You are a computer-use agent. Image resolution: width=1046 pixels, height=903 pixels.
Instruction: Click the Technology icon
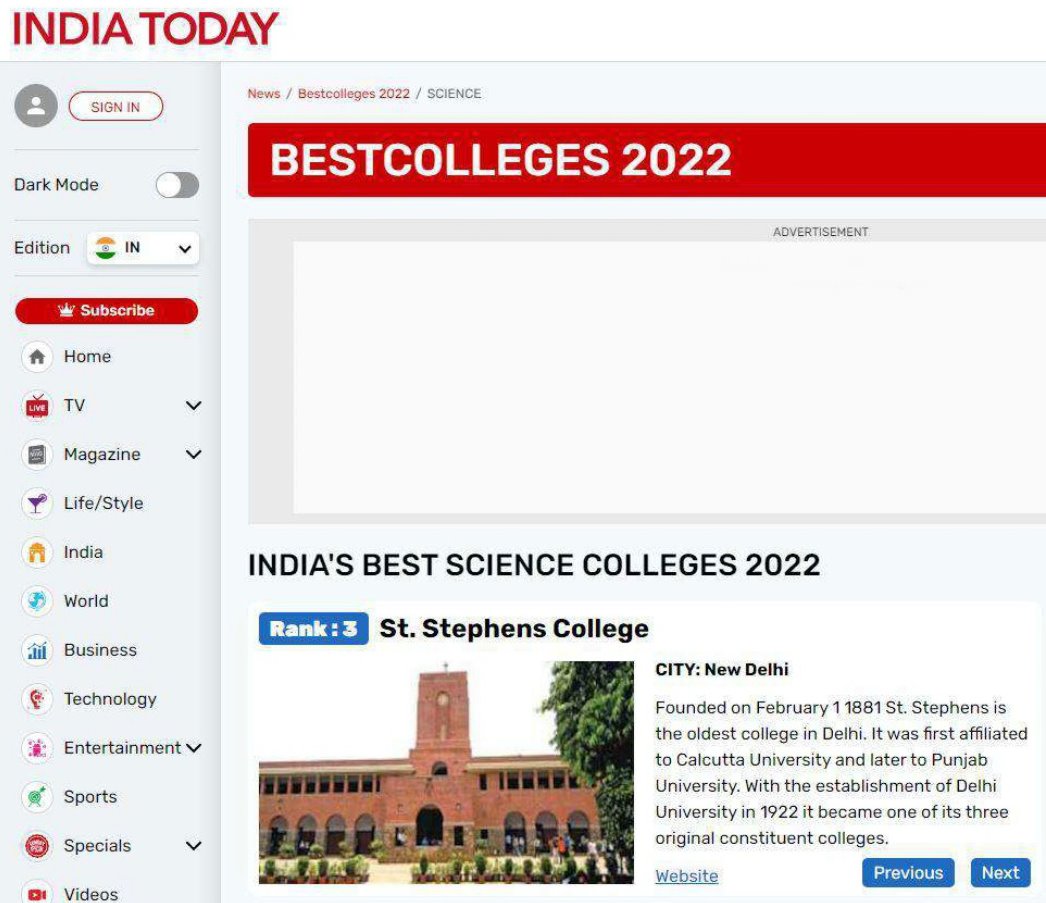pos(37,699)
